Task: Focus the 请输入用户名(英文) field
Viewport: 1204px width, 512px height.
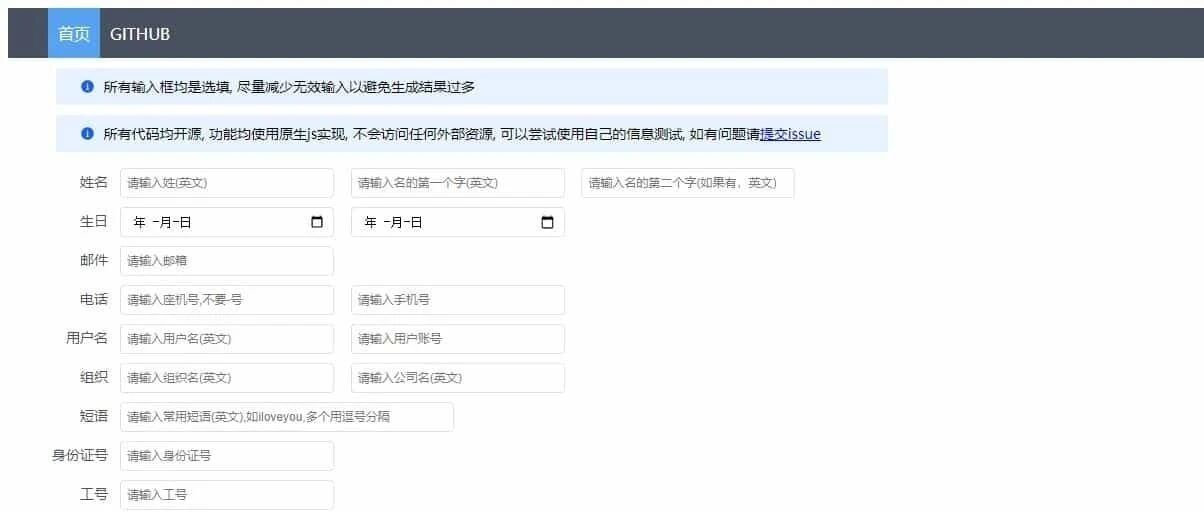Action: point(227,339)
